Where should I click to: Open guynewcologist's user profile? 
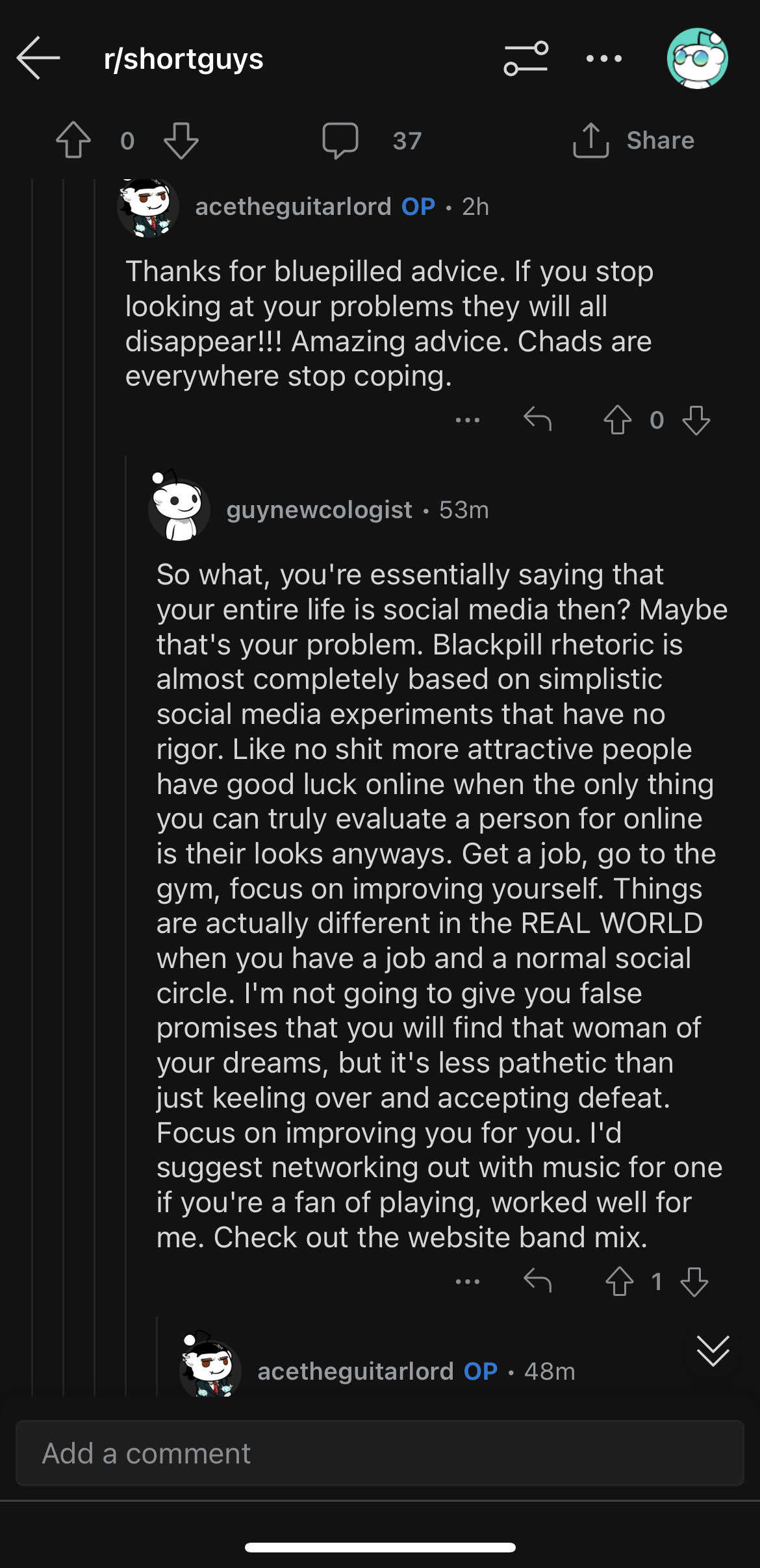(x=319, y=510)
